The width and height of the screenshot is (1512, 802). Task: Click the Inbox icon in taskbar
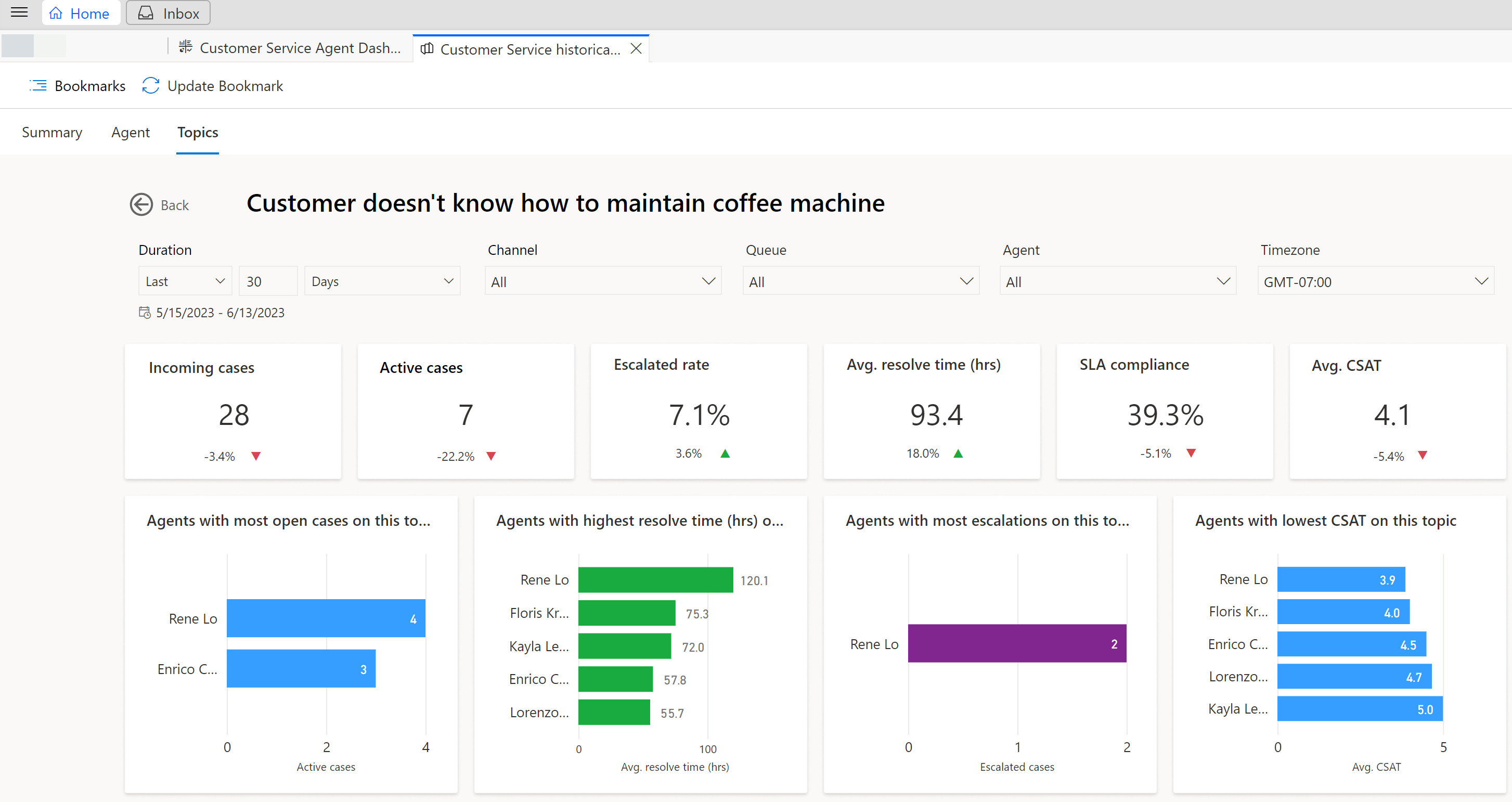pos(147,13)
